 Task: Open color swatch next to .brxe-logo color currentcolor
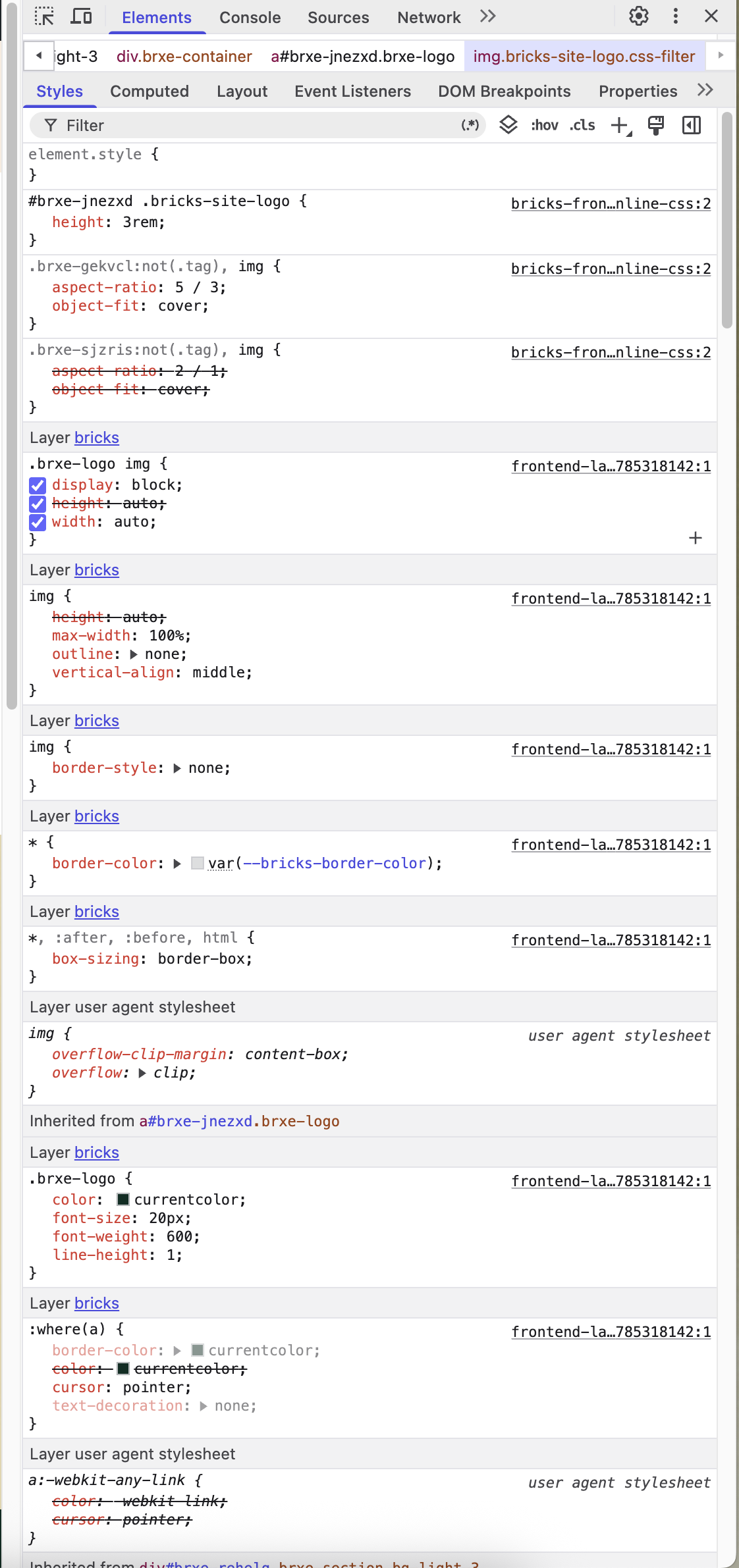coord(123,1199)
